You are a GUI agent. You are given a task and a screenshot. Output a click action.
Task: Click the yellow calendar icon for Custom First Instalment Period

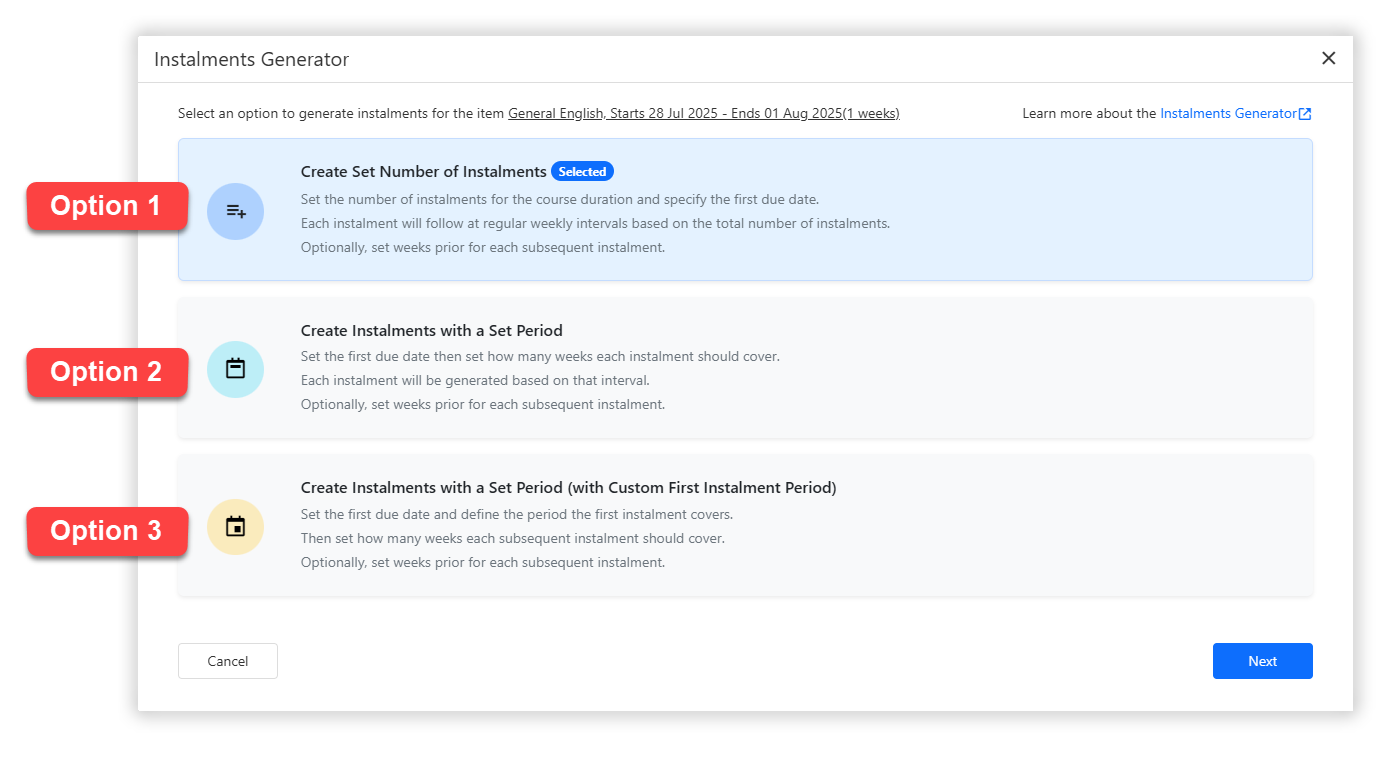pos(235,527)
